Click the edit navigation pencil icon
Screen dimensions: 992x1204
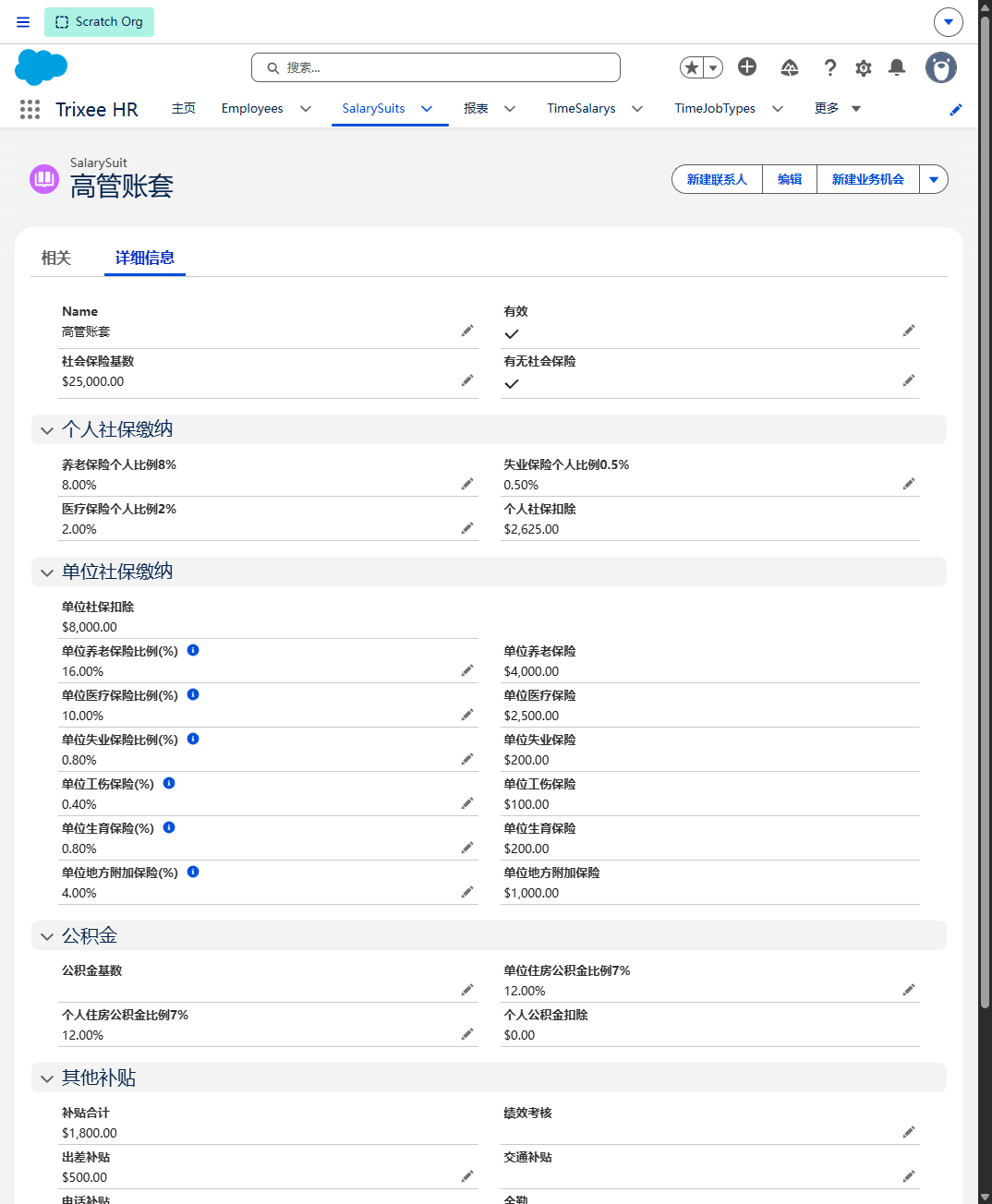(956, 109)
